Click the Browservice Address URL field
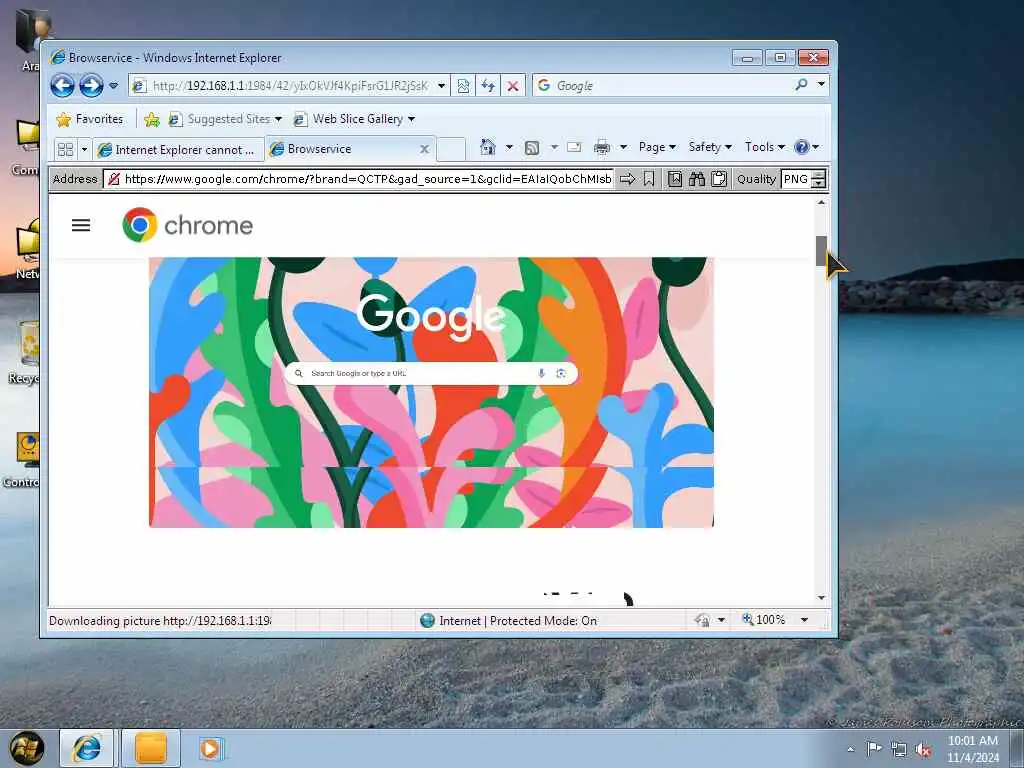This screenshot has height=768, width=1024. click(359, 179)
